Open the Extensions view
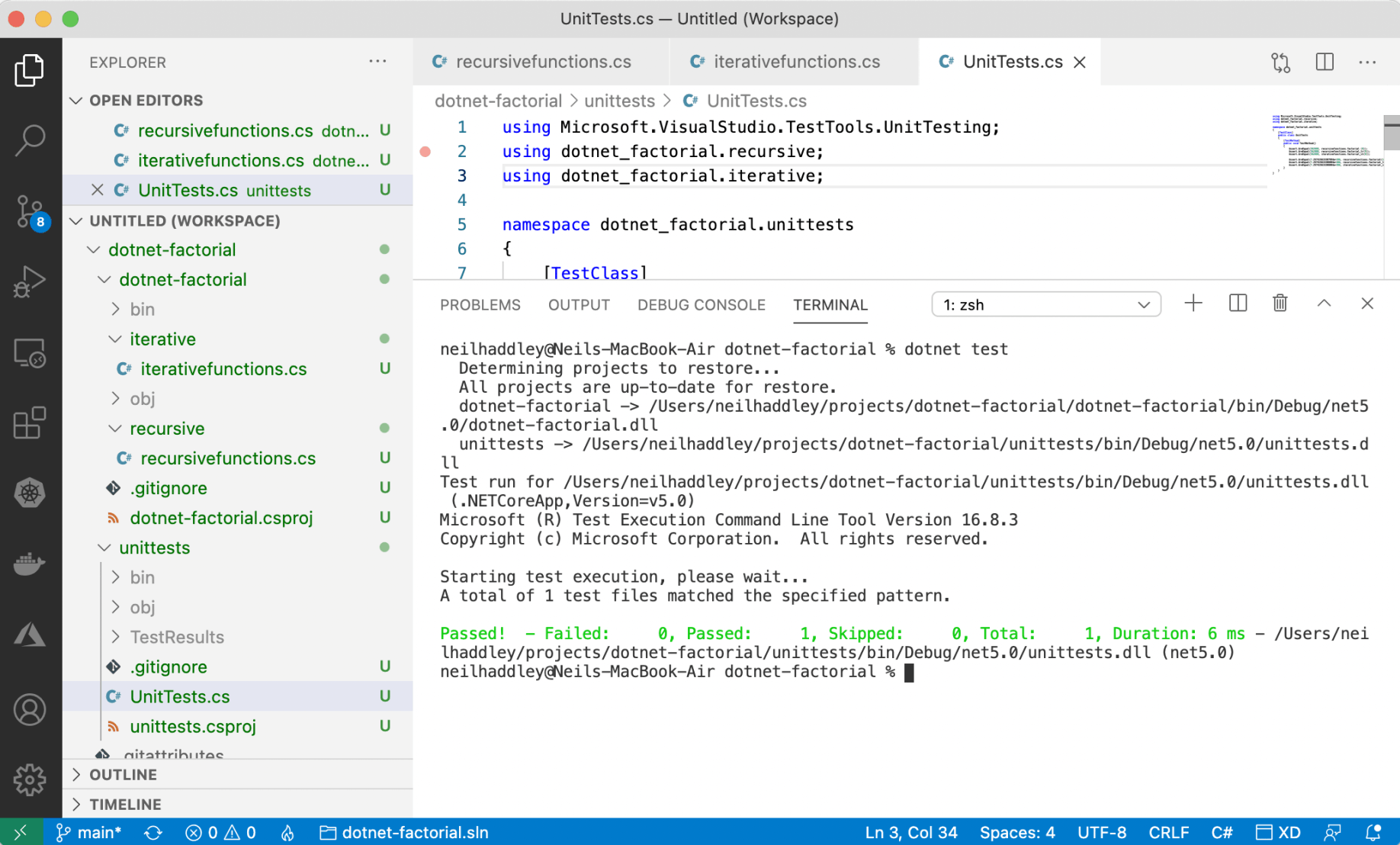 click(x=30, y=422)
